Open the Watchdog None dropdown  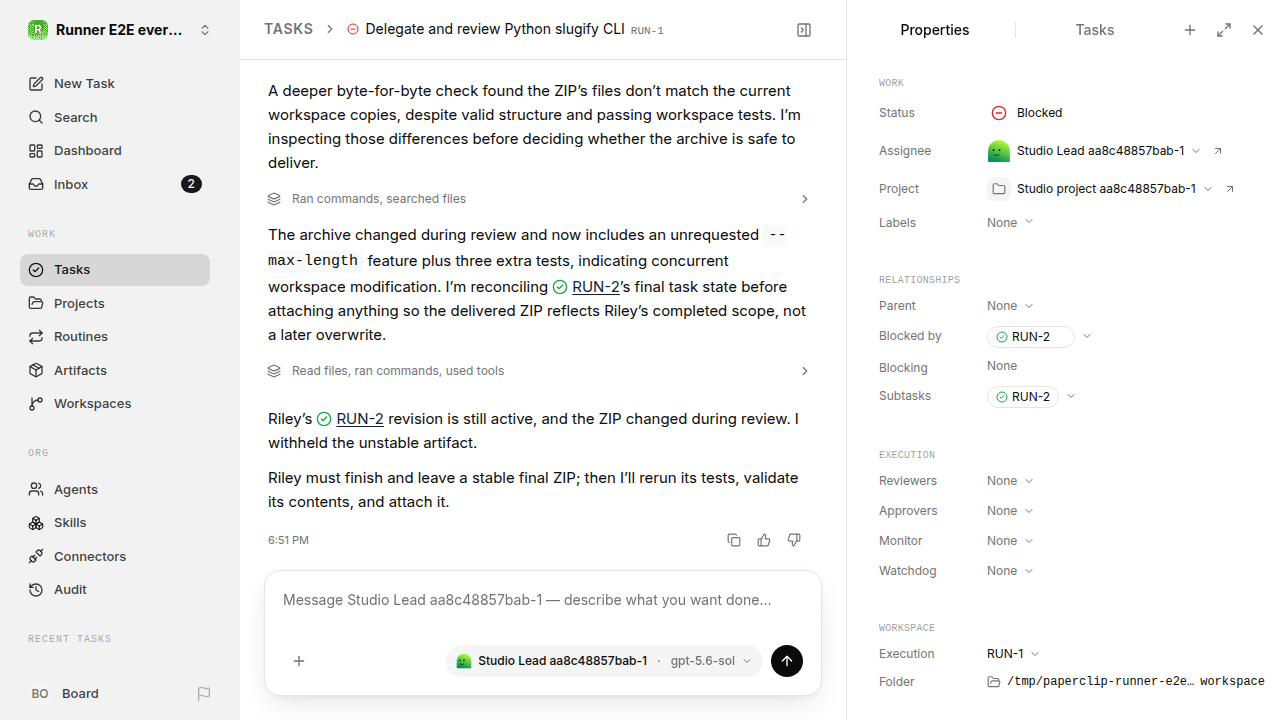1010,571
